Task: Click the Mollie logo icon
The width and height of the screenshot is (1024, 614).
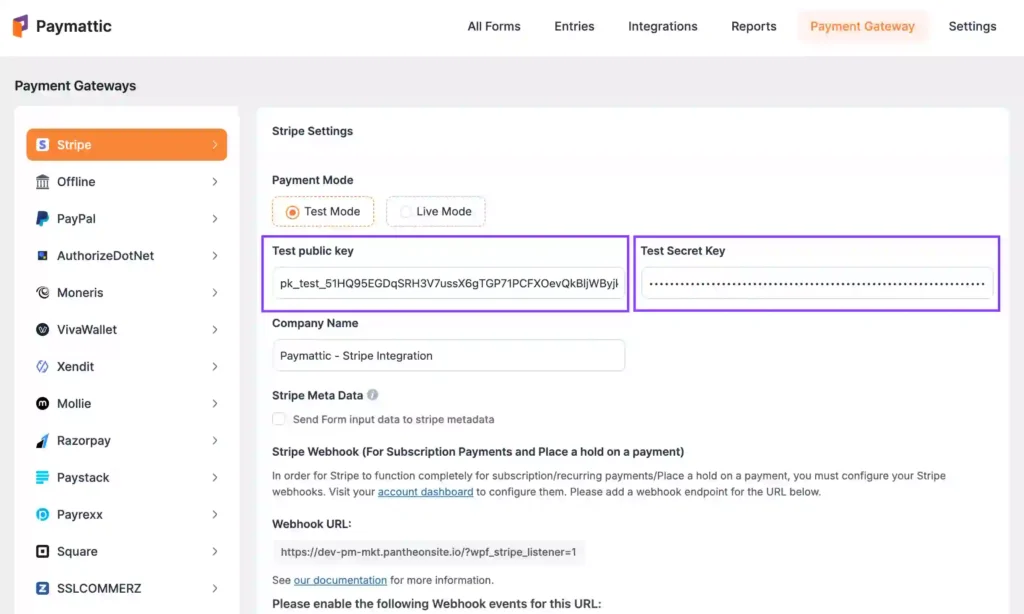Action: [42, 404]
